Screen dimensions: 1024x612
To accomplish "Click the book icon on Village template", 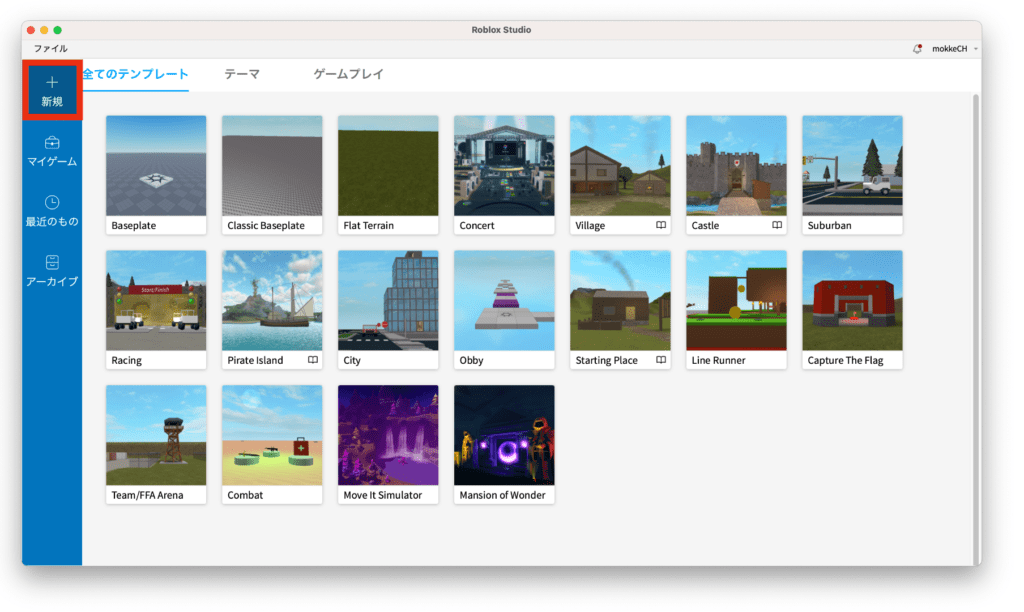I will [x=660, y=226].
